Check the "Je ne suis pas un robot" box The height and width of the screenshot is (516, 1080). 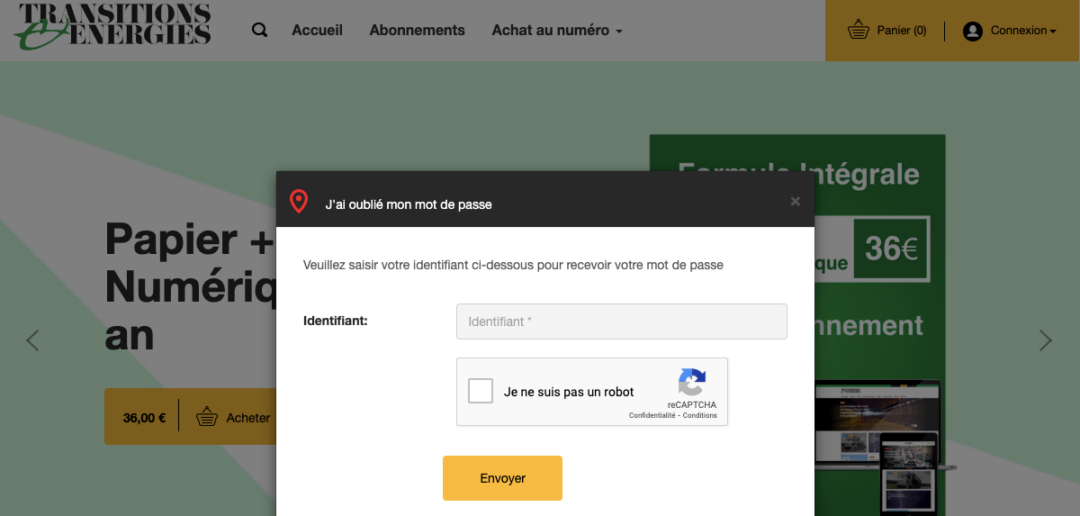tap(481, 391)
